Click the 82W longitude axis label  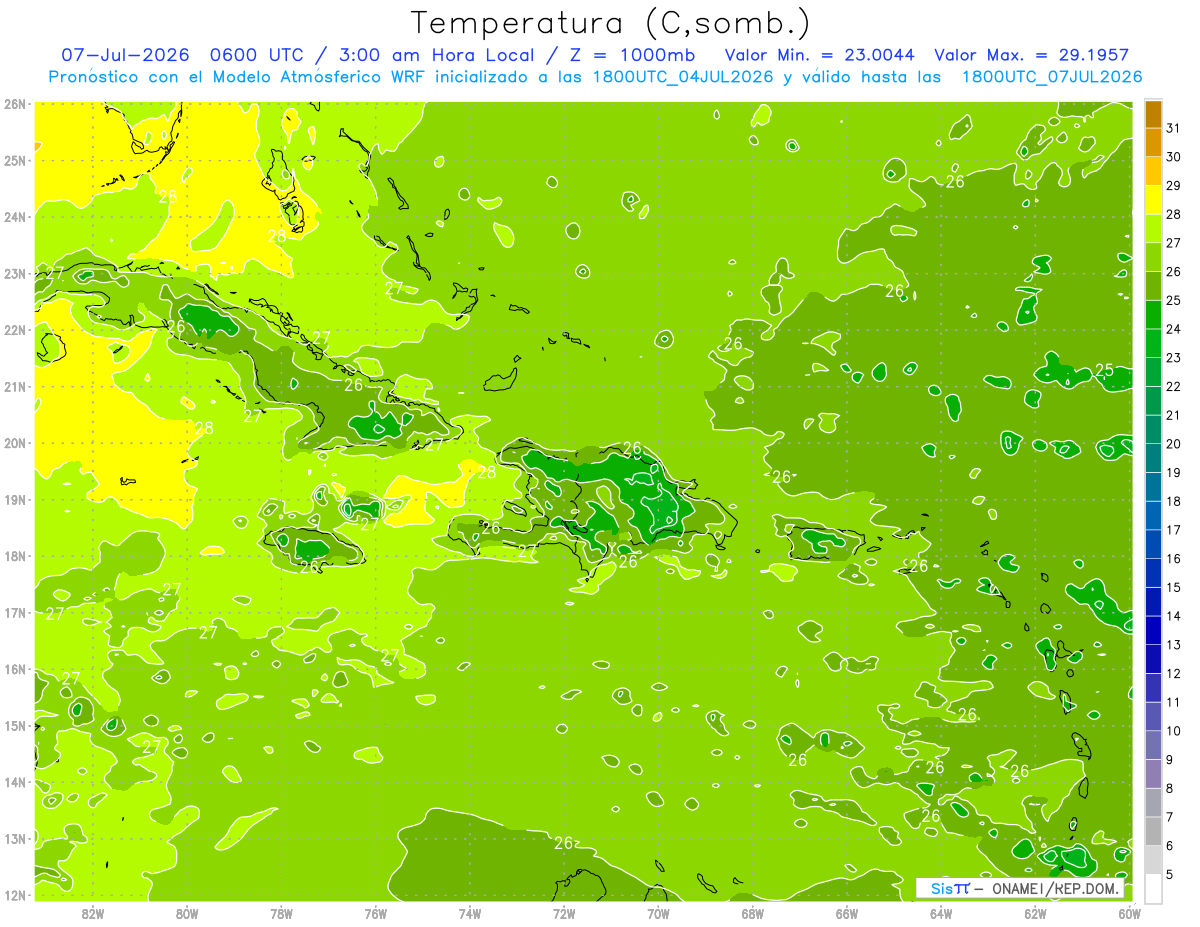click(x=93, y=913)
